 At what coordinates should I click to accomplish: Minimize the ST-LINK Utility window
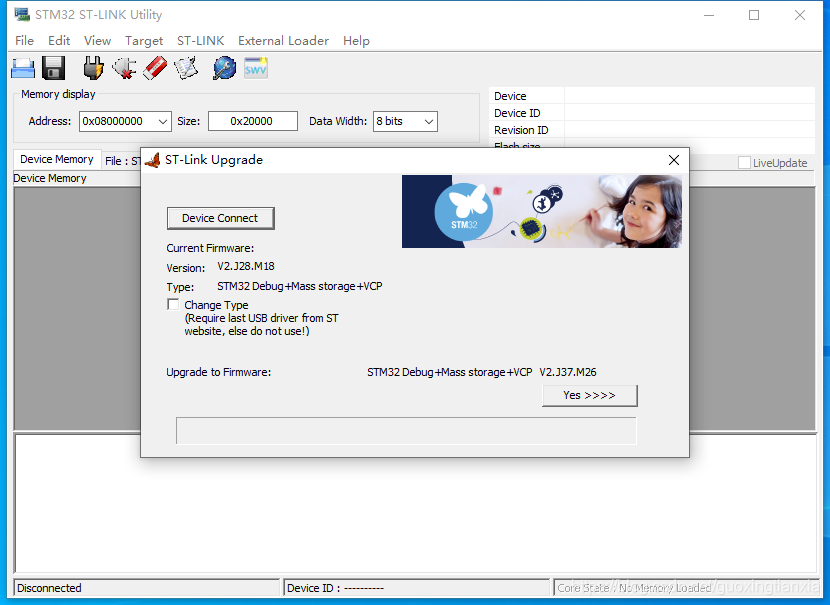709,15
